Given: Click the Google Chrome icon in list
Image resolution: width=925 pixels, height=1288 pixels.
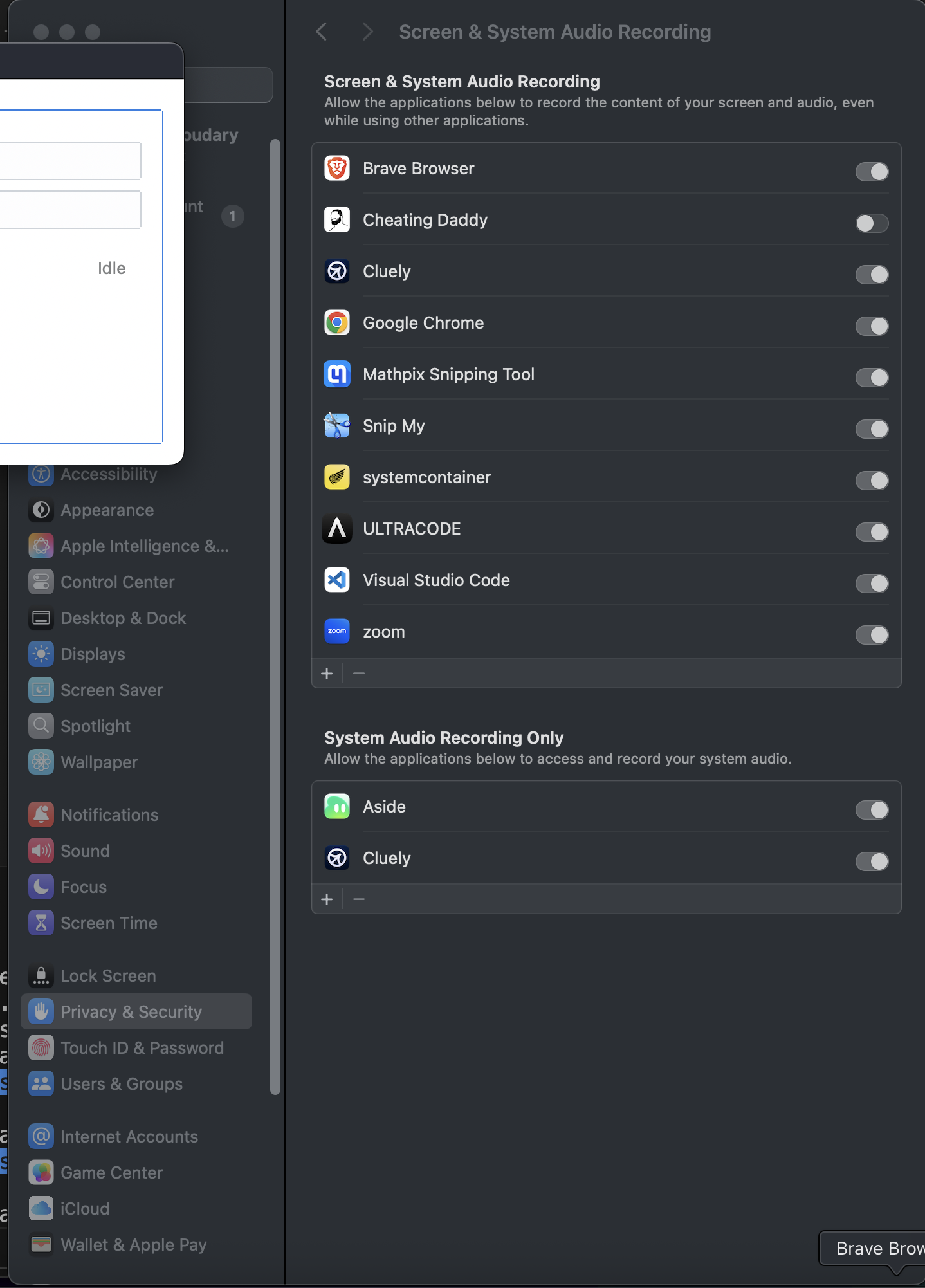Looking at the screenshot, I should [x=337, y=323].
